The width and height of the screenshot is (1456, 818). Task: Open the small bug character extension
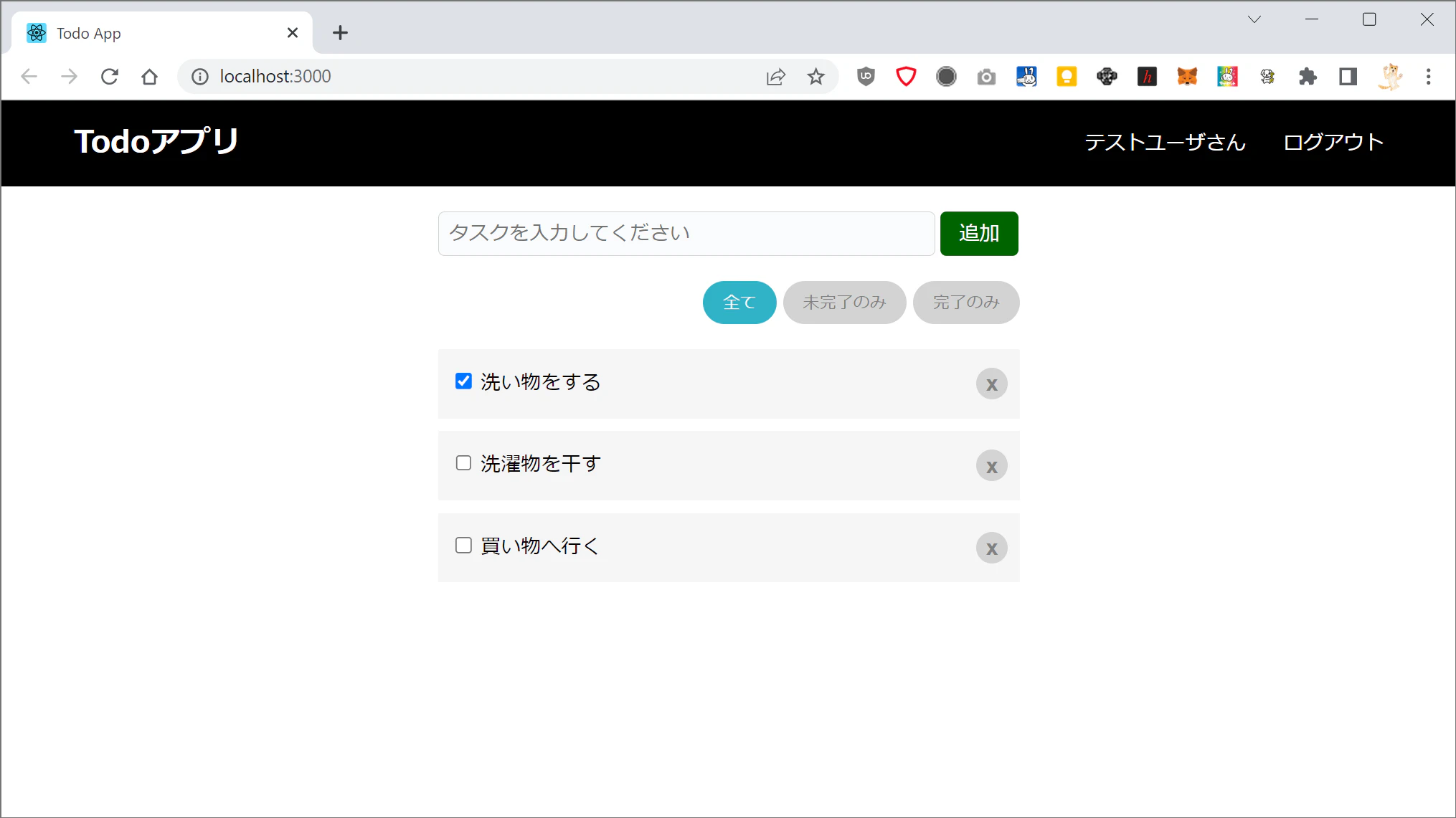coord(1267,77)
